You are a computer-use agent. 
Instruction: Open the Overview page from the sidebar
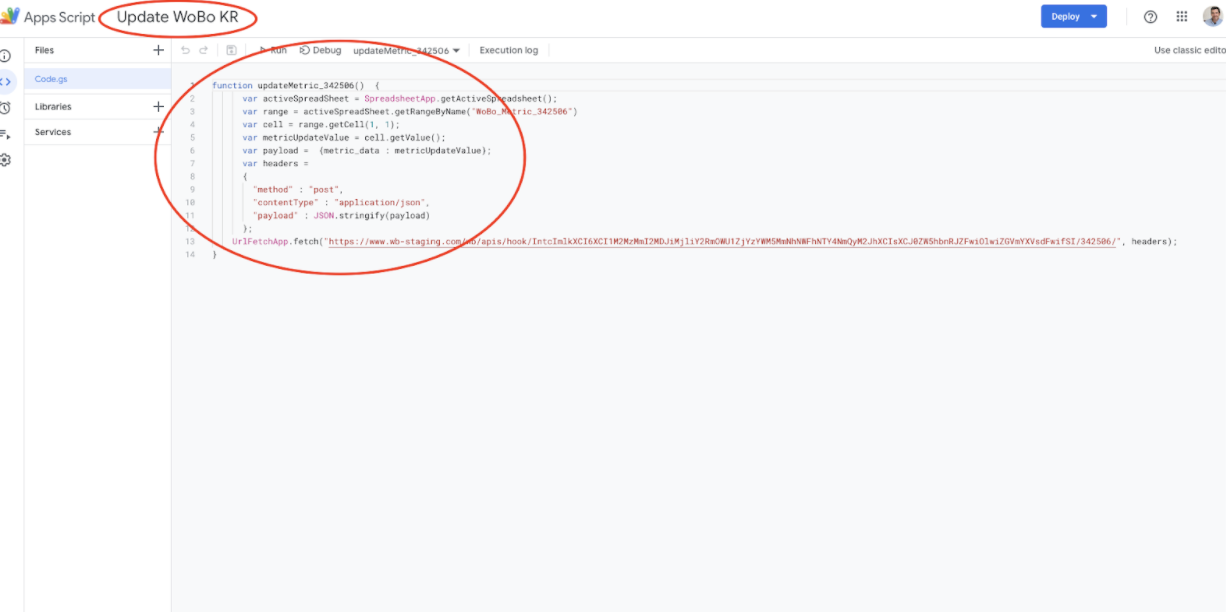5,56
